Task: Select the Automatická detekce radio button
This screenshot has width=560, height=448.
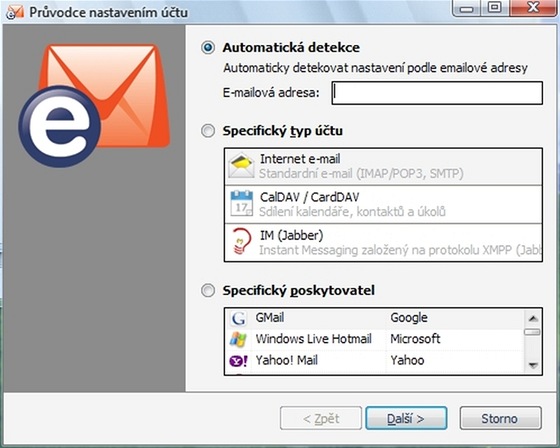Action: pyautogui.click(x=208, y=48)
